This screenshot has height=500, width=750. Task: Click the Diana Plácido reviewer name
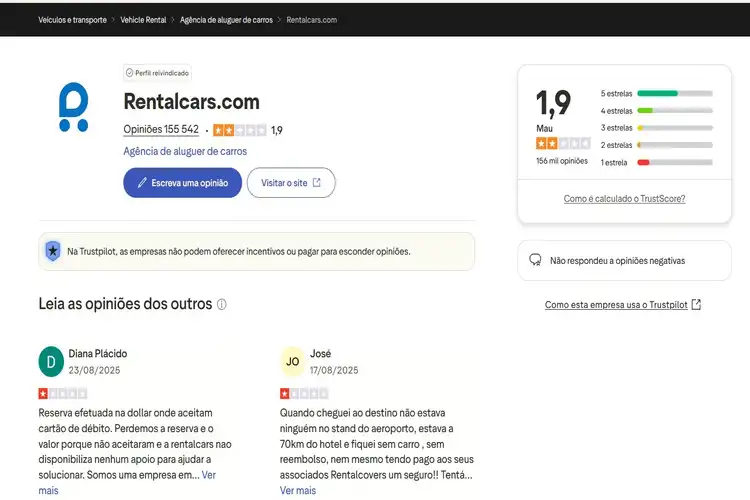98,354
